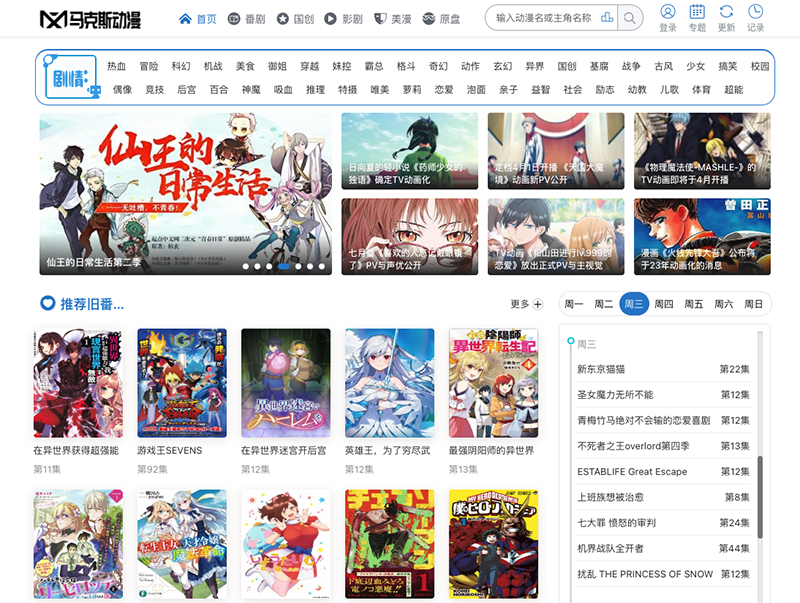800x603 pixels.
Task: Open the 药师少女的独语 news card
Action: coord(410,151)
